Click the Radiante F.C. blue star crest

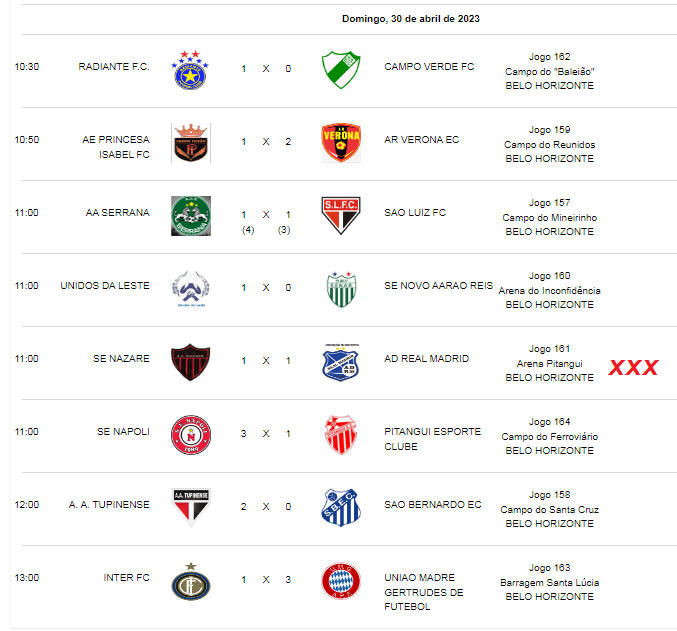point(190,70)
